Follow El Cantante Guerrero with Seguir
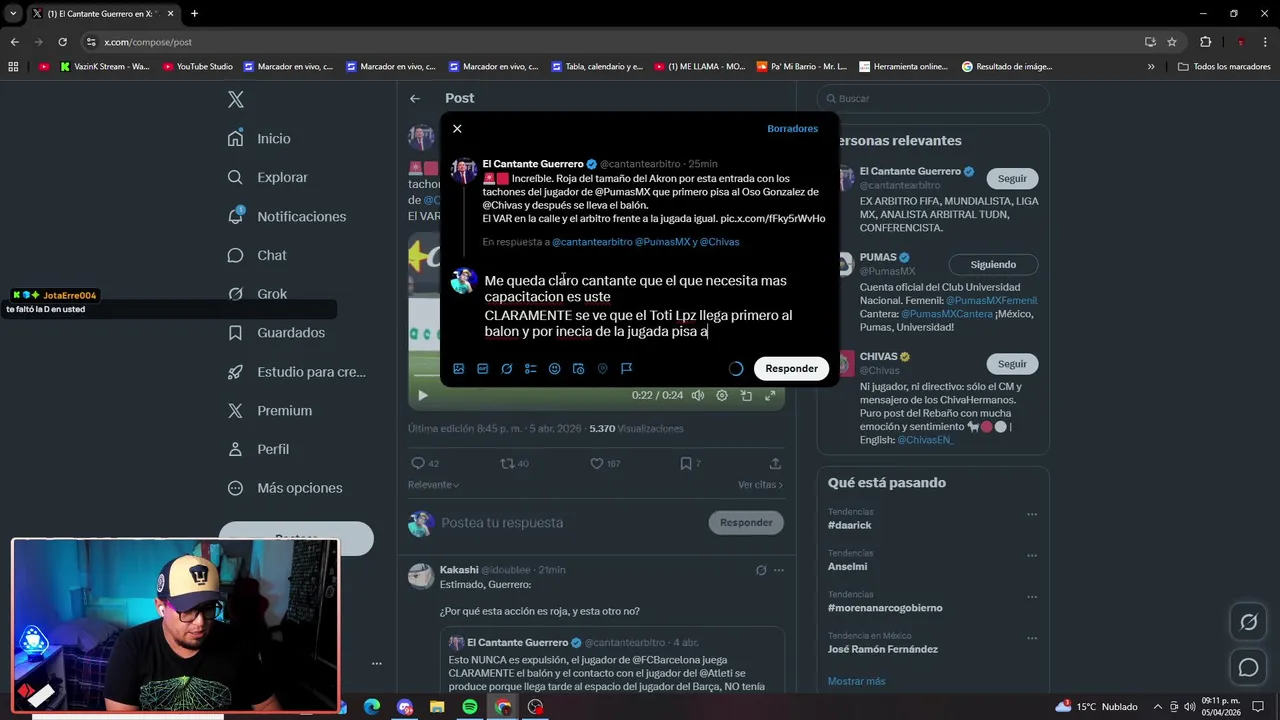The height and width of the screenshot is (720, 1280). (1012, 179)
